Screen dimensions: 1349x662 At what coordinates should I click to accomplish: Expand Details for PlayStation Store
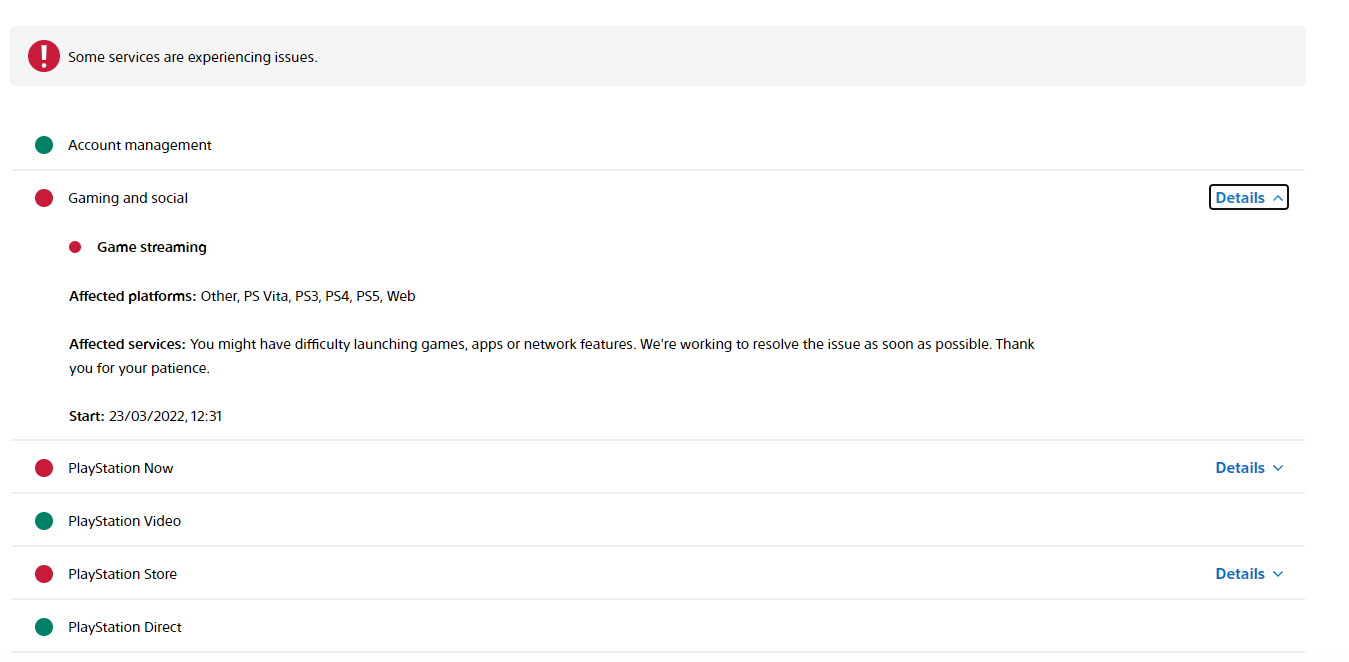coord(1248,574)
